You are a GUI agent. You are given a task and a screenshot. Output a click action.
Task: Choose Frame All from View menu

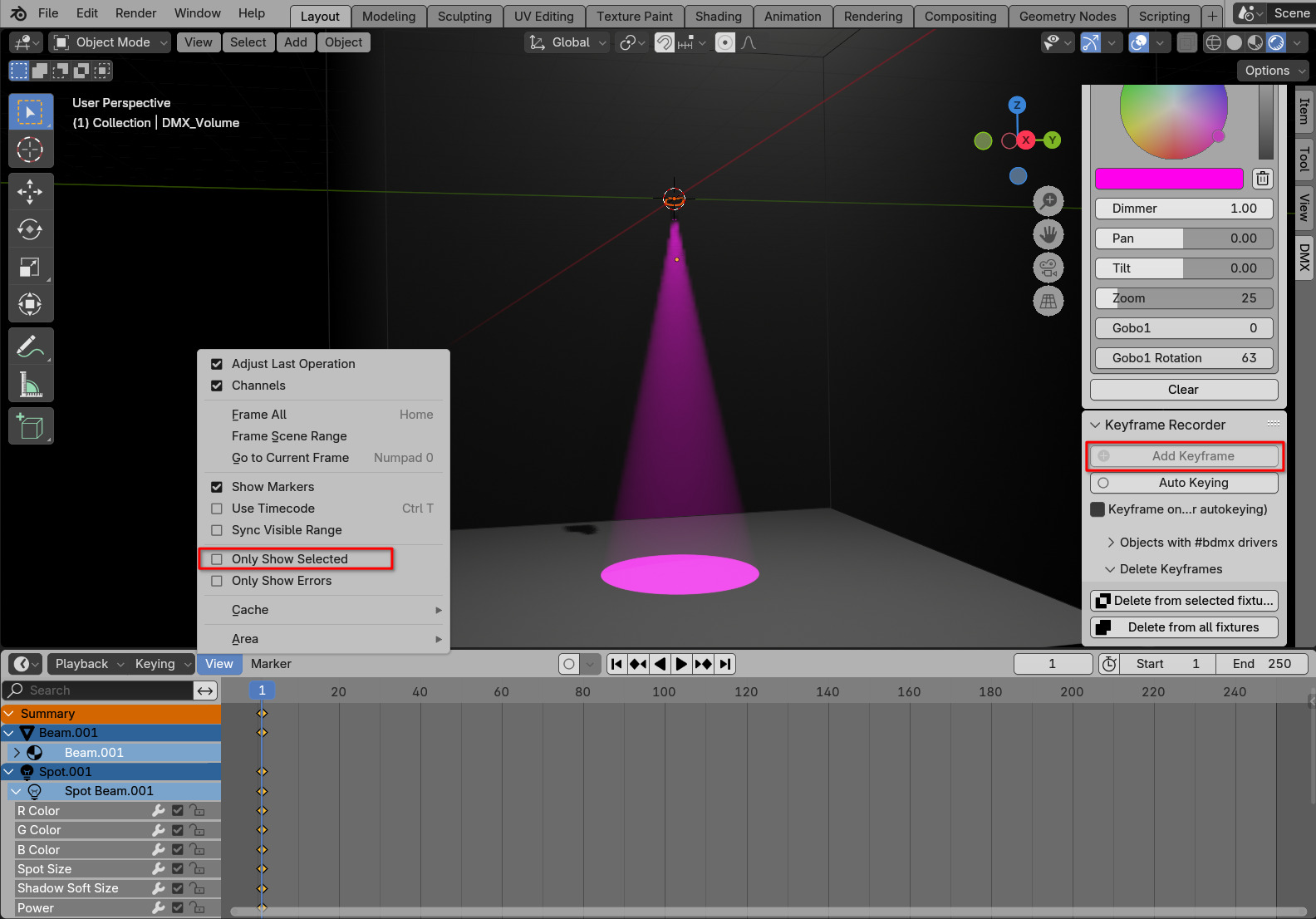[325, 415]
